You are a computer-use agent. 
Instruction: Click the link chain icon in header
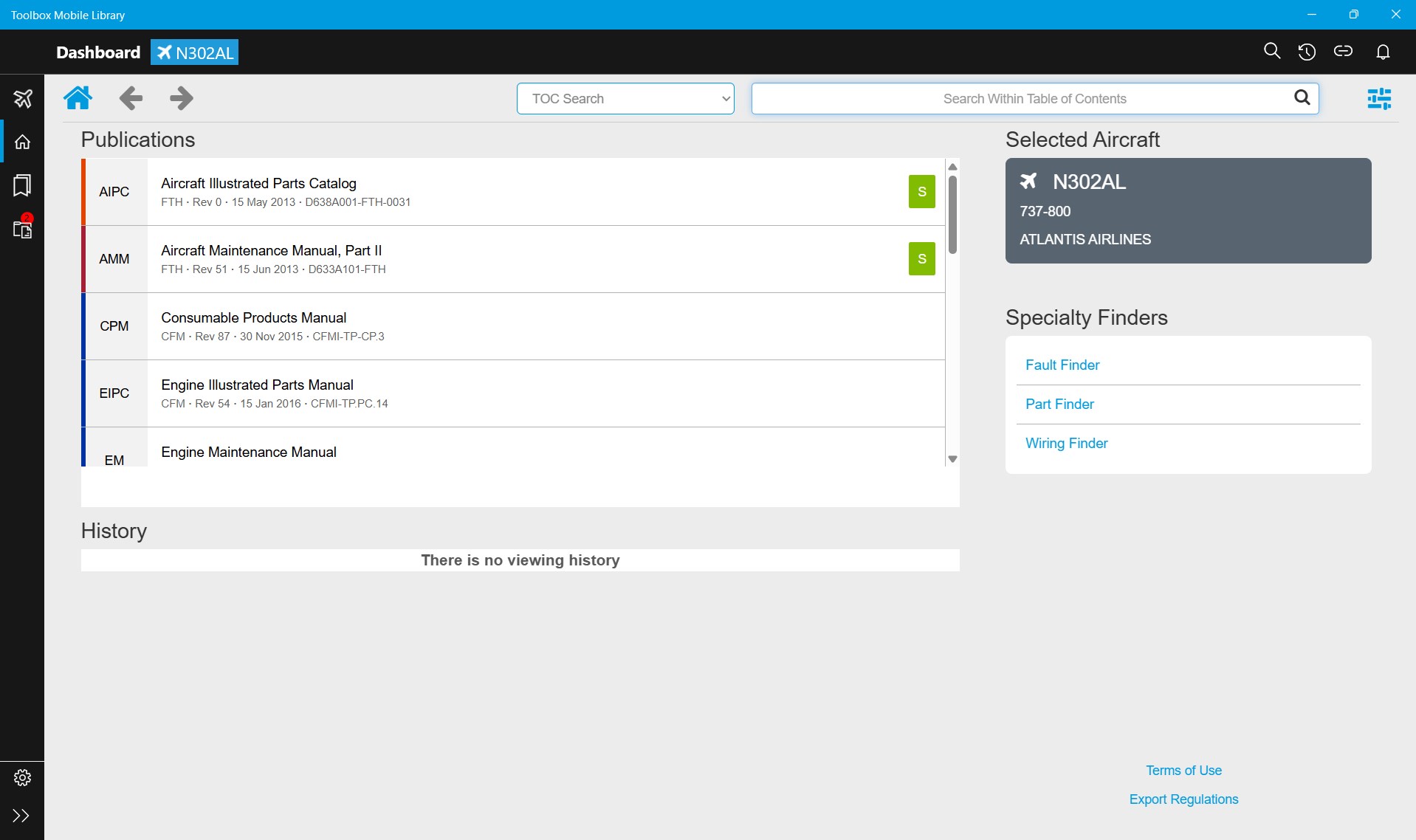point(1343,51)
